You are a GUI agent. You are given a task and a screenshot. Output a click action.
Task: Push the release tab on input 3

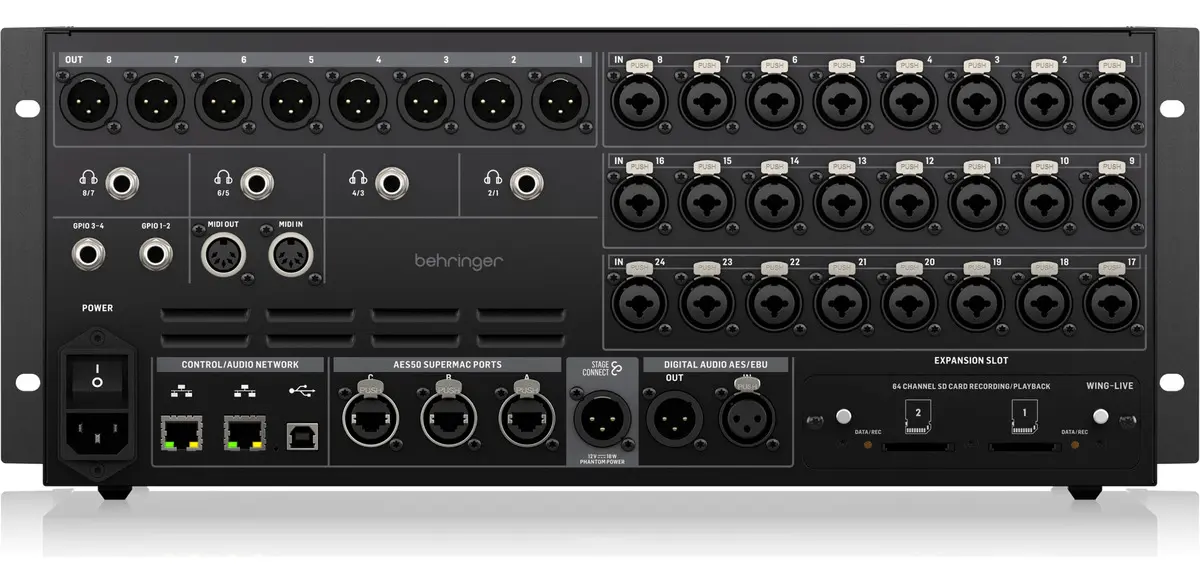976,65
